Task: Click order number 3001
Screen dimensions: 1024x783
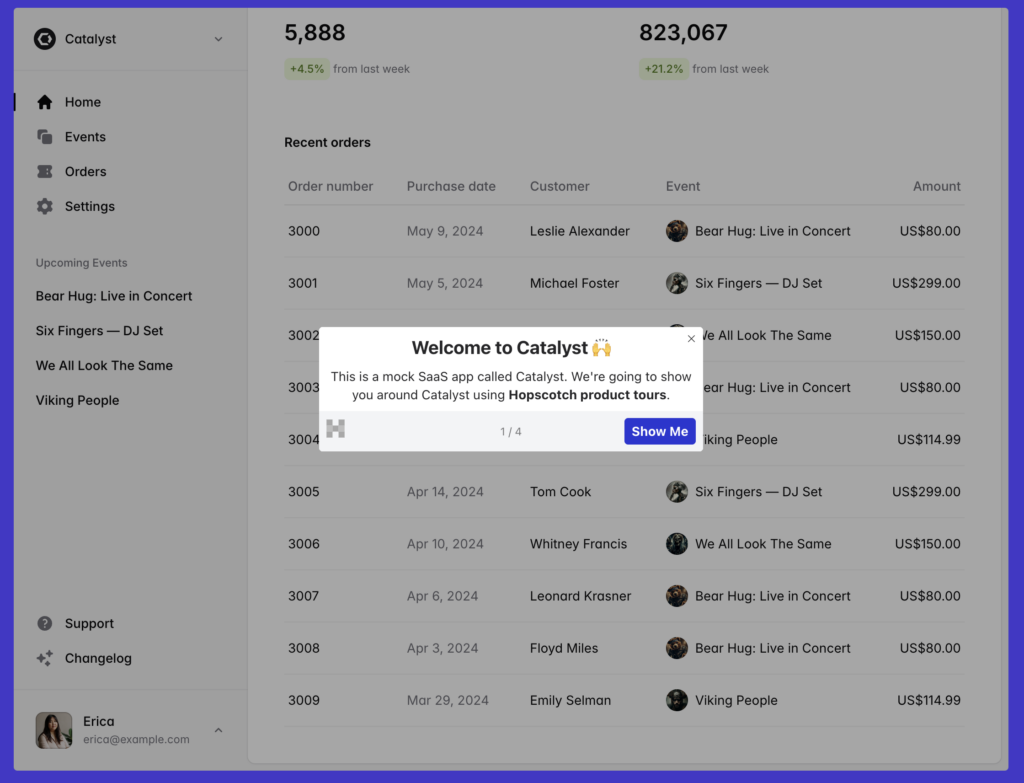Action: [x=303, y=283]
